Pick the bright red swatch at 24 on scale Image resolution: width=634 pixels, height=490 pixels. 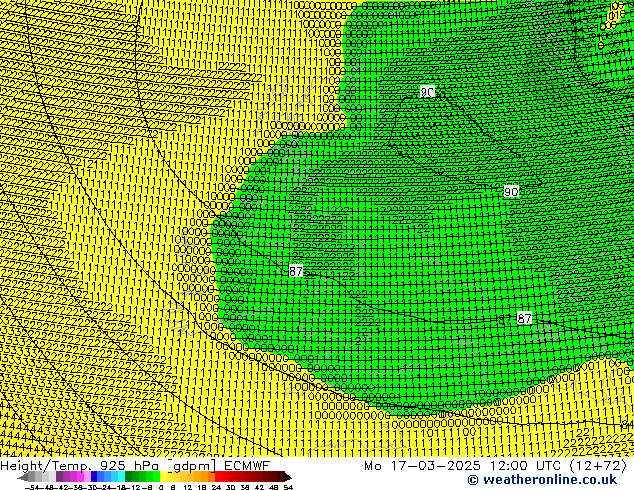point(218,476)
